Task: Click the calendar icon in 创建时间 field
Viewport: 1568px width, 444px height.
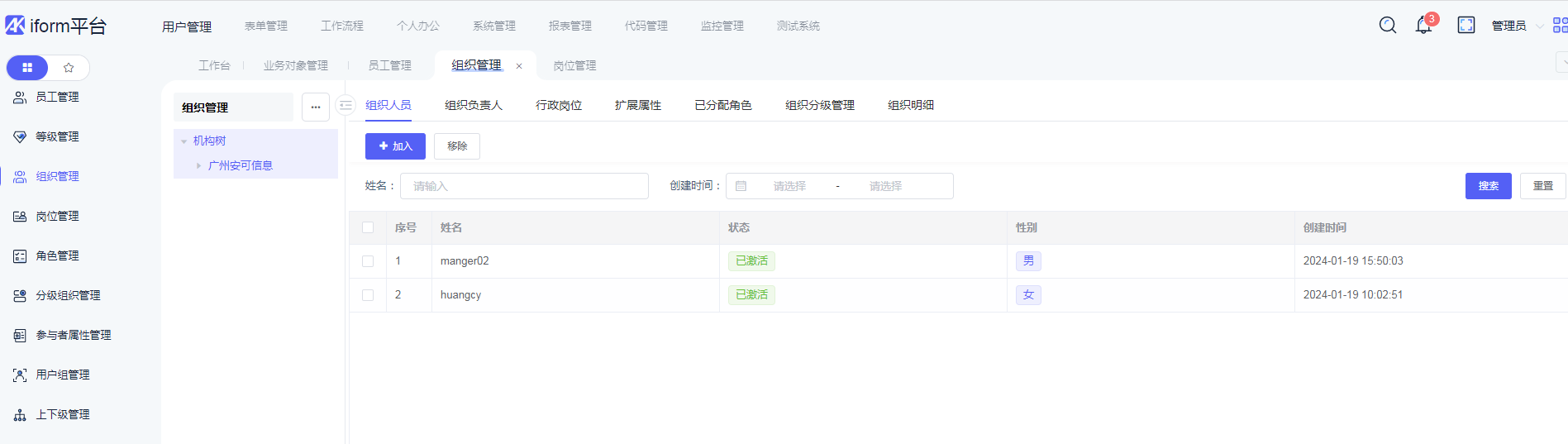Action: click(x=741, y=186)
